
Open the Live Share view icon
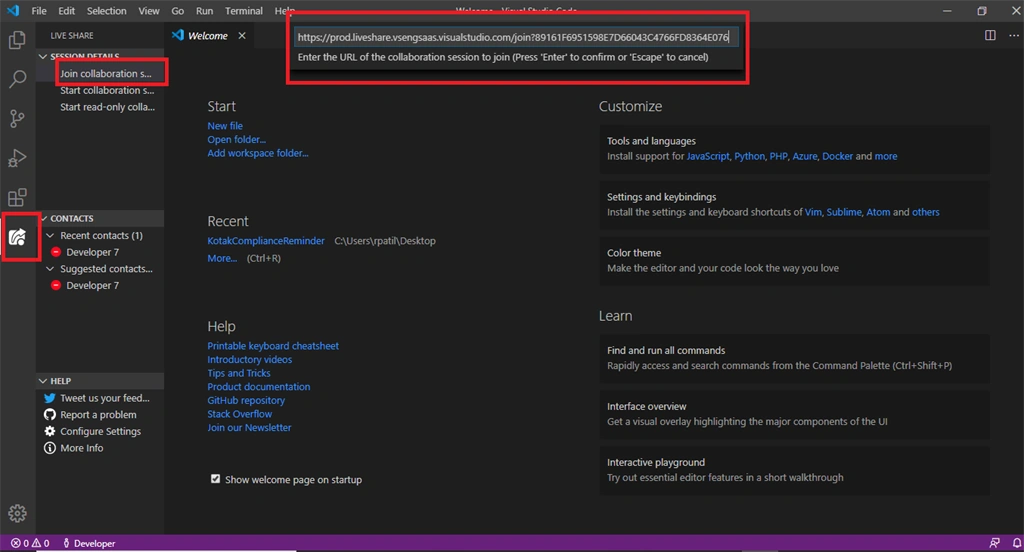coord(18,236)
